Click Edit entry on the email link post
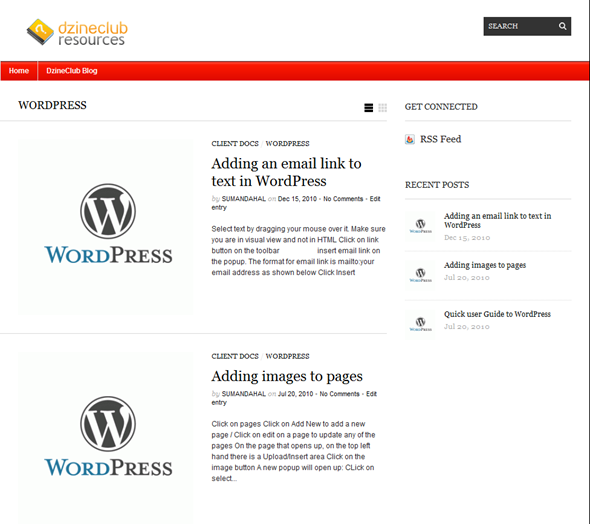This screenshot has height=524, width=590. click(375, 199)
